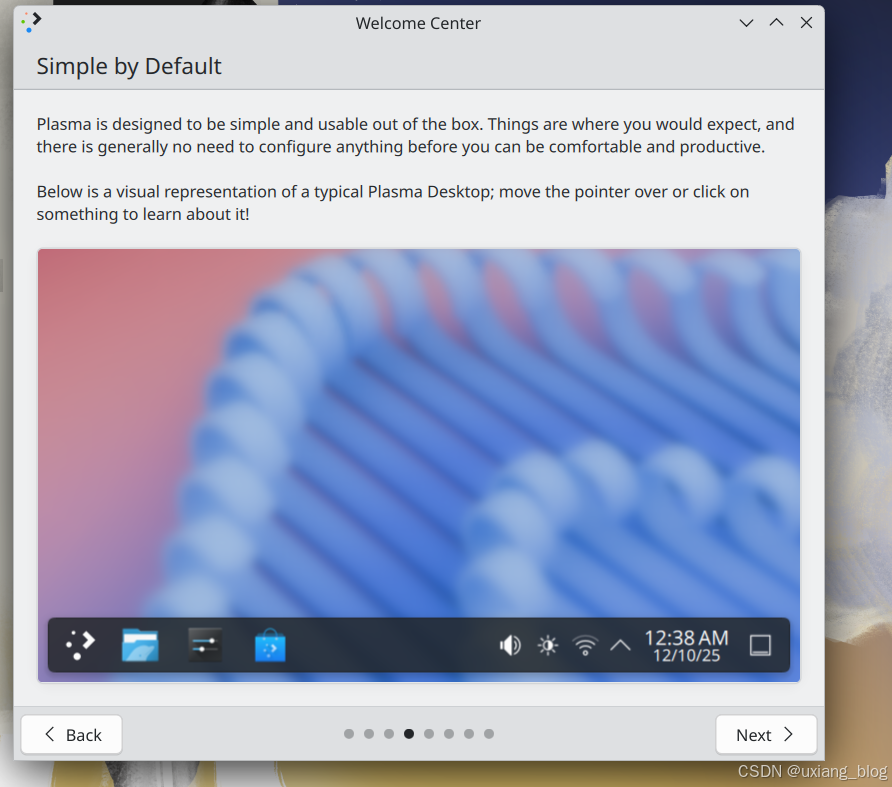Minimize the Welcome Center window

746,23
